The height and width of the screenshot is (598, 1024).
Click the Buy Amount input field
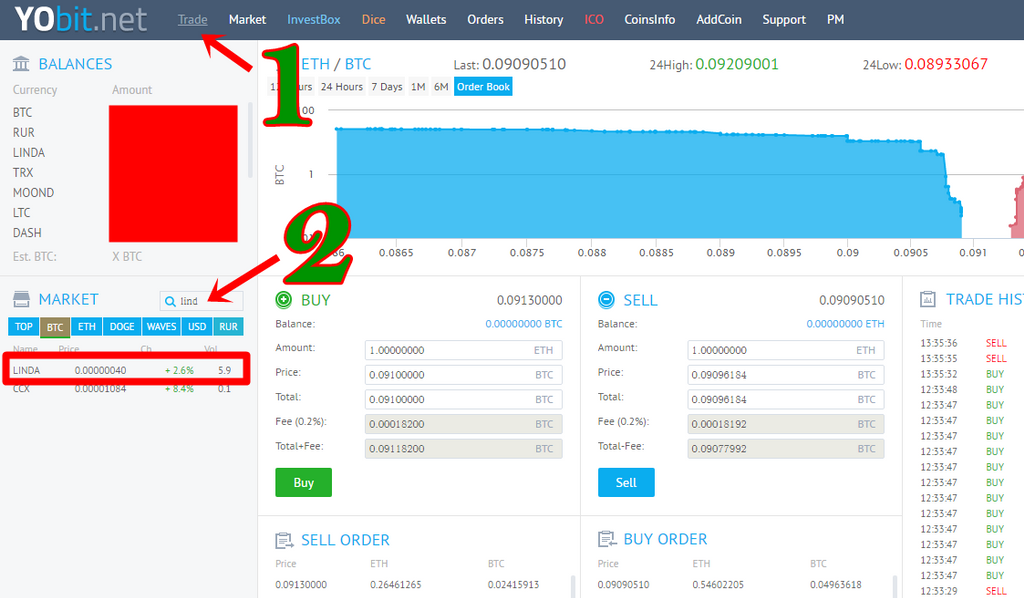(x=464, y=350)
